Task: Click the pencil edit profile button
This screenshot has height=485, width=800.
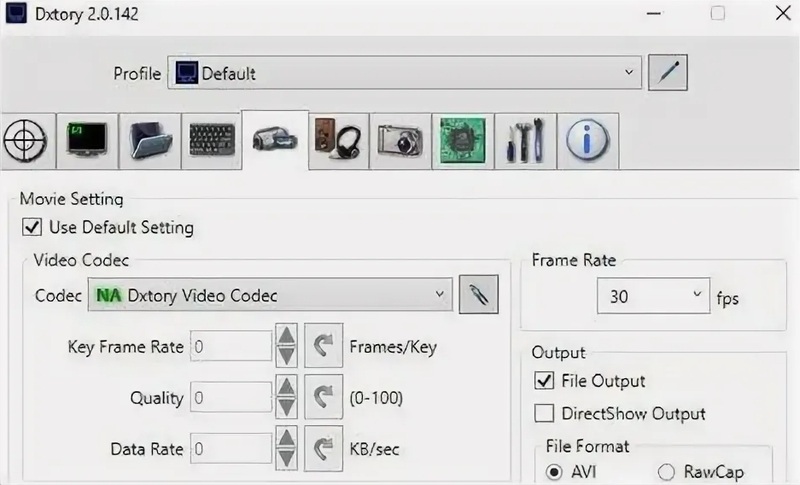Action: click(668, 73)
